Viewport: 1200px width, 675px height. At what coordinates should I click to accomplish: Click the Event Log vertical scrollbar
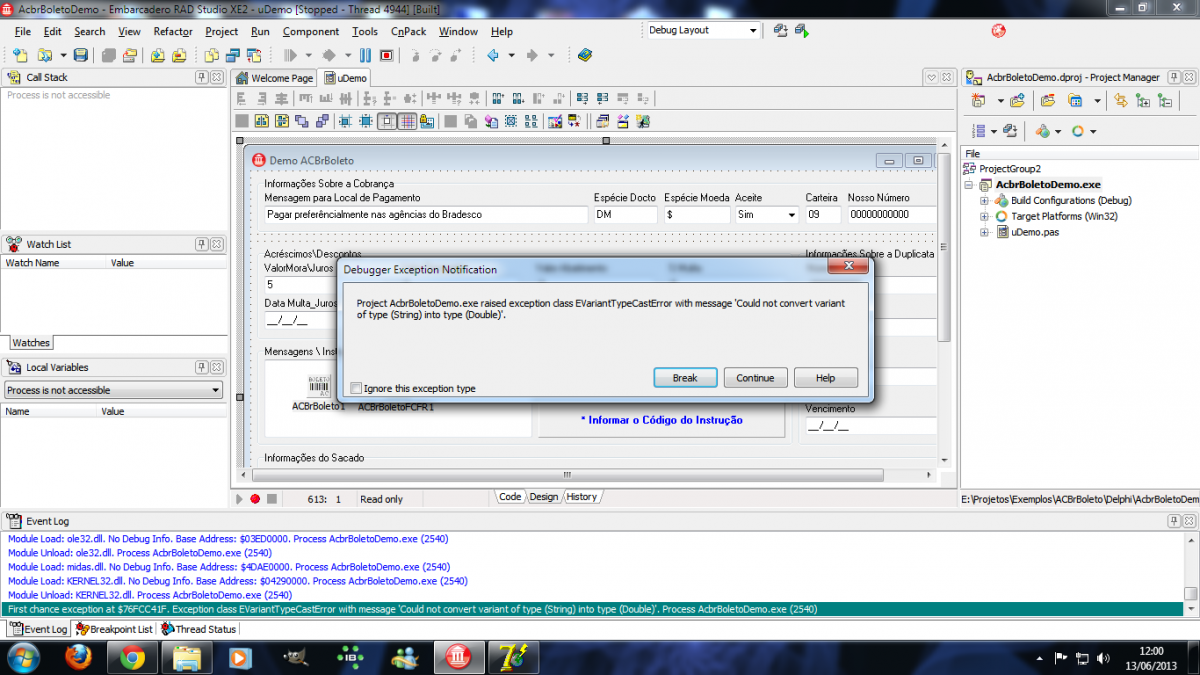tap(1191, 573)
